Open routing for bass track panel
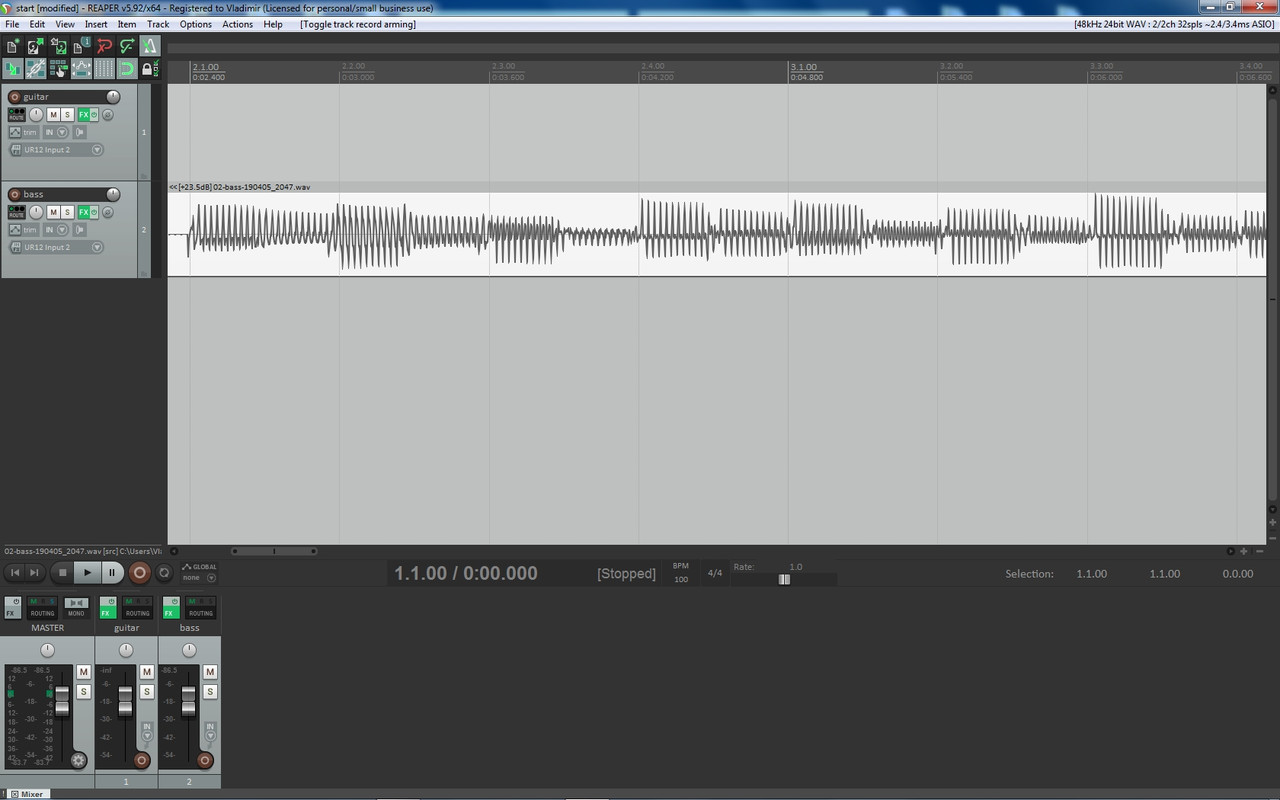Screen dimensions: 1280x800 point(16,212)
